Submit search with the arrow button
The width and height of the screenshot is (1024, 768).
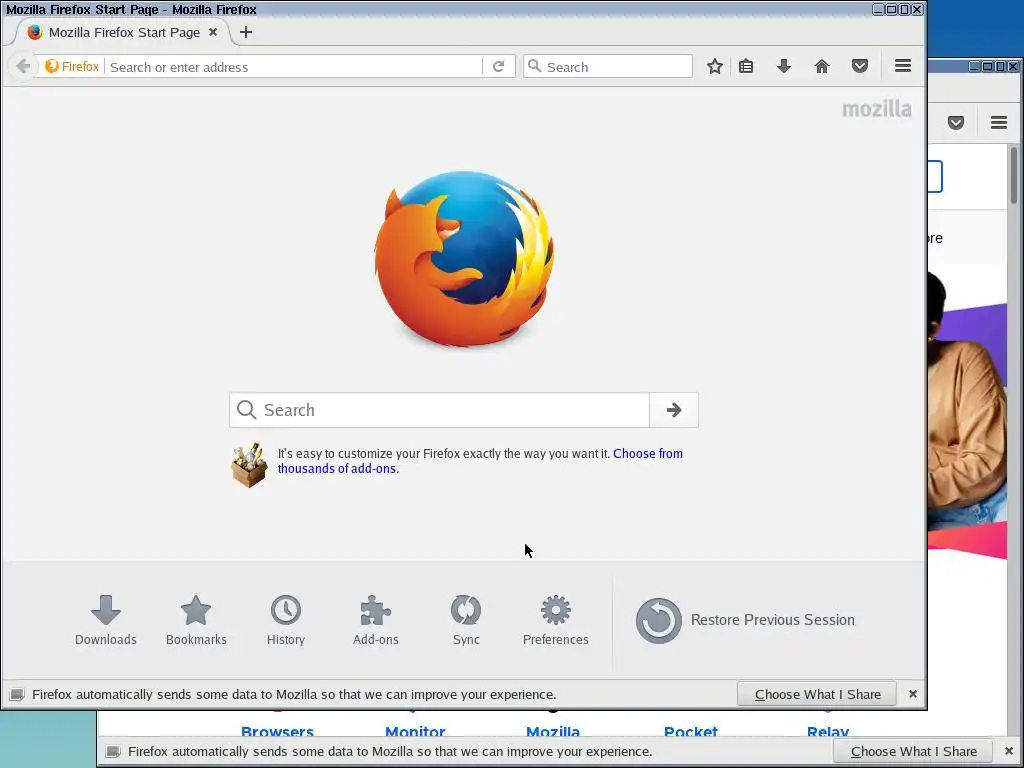tap(674, 410)
